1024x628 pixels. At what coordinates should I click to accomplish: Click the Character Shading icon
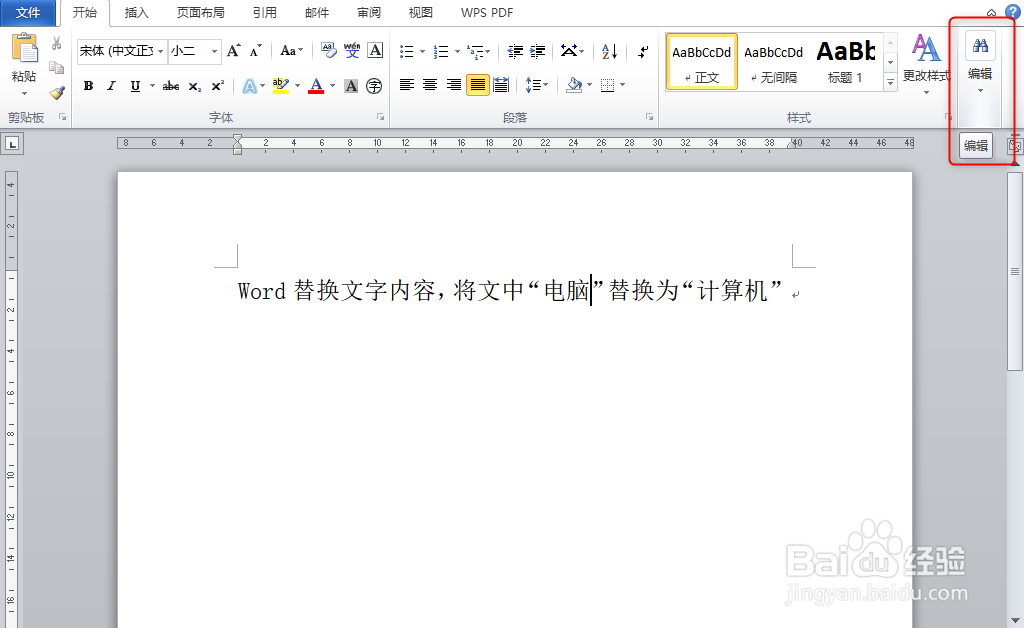pos(350,87)
